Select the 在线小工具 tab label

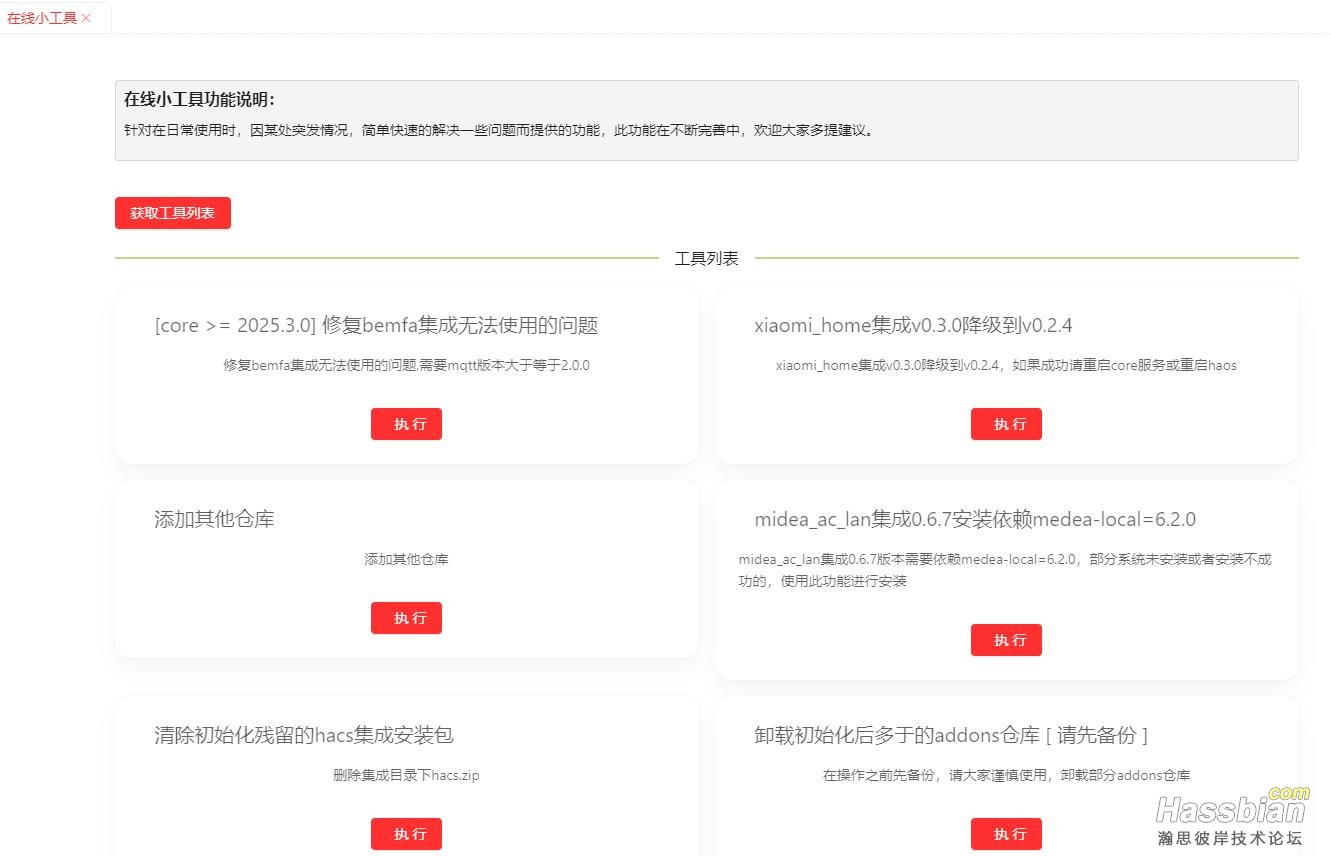pyautogui.click(x=42, y=18)
